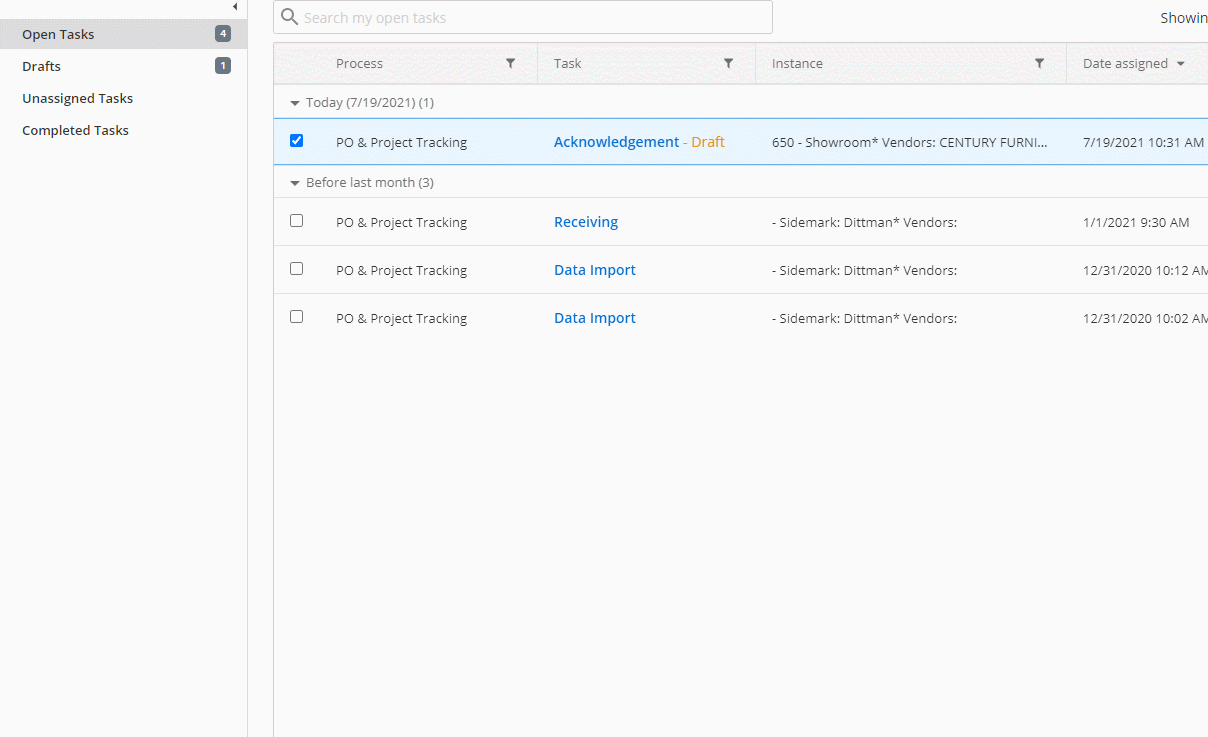Select the 650 - Showroom instance text

(x=910, y=142)
